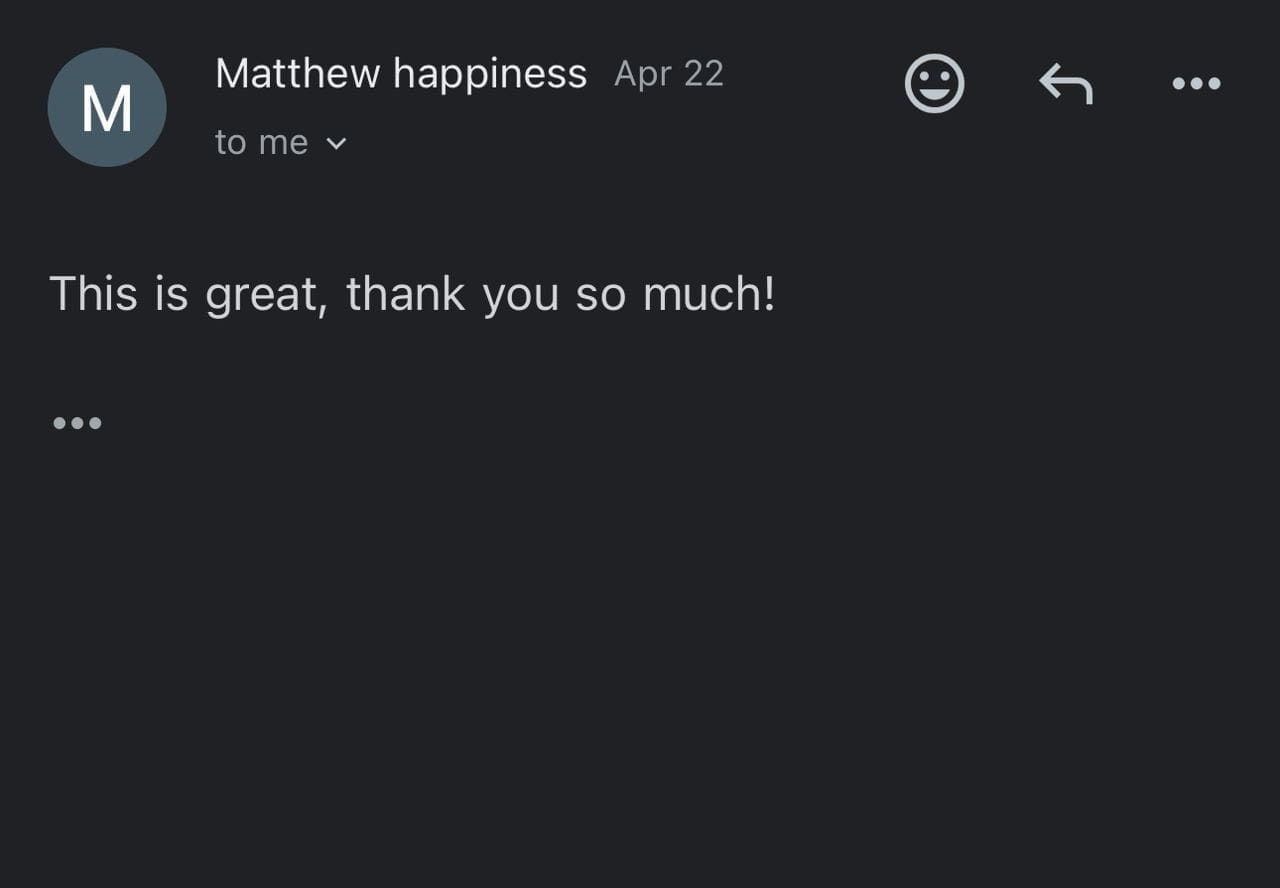The image size is (1280, 888).
Task: Show message details using the small down arrow
Action: click(337, 143)
